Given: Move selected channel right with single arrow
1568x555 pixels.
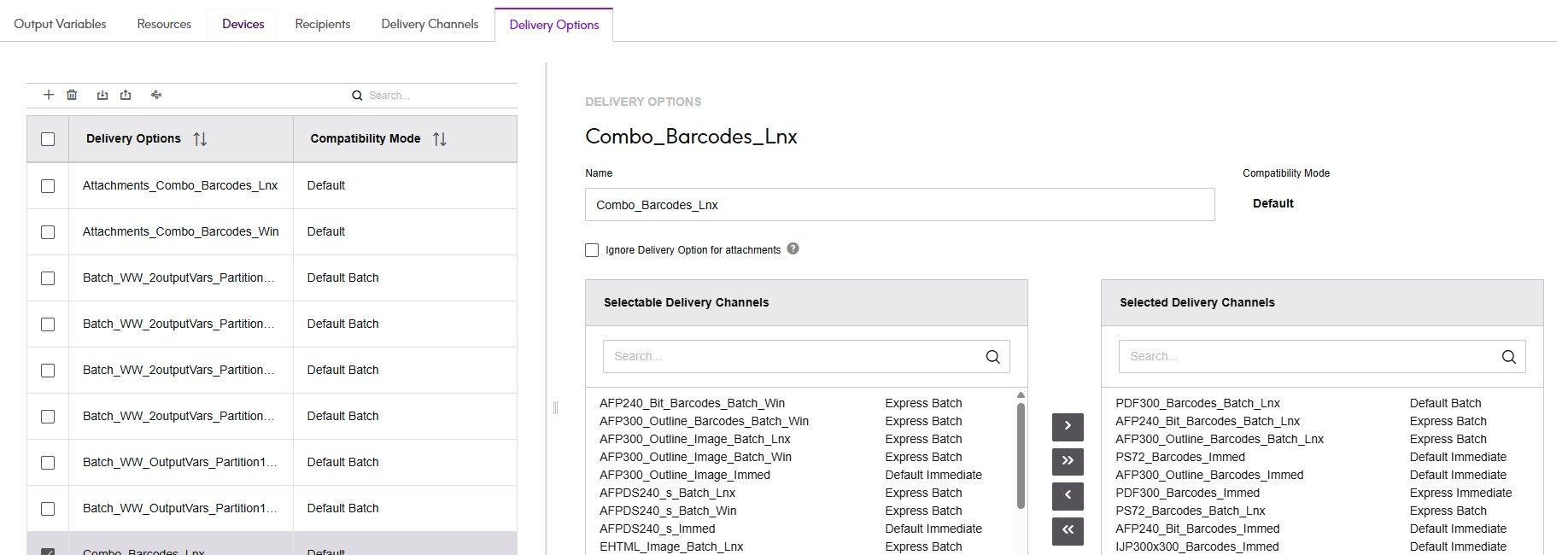Looking at the screenshot, I should [1068, 426].
